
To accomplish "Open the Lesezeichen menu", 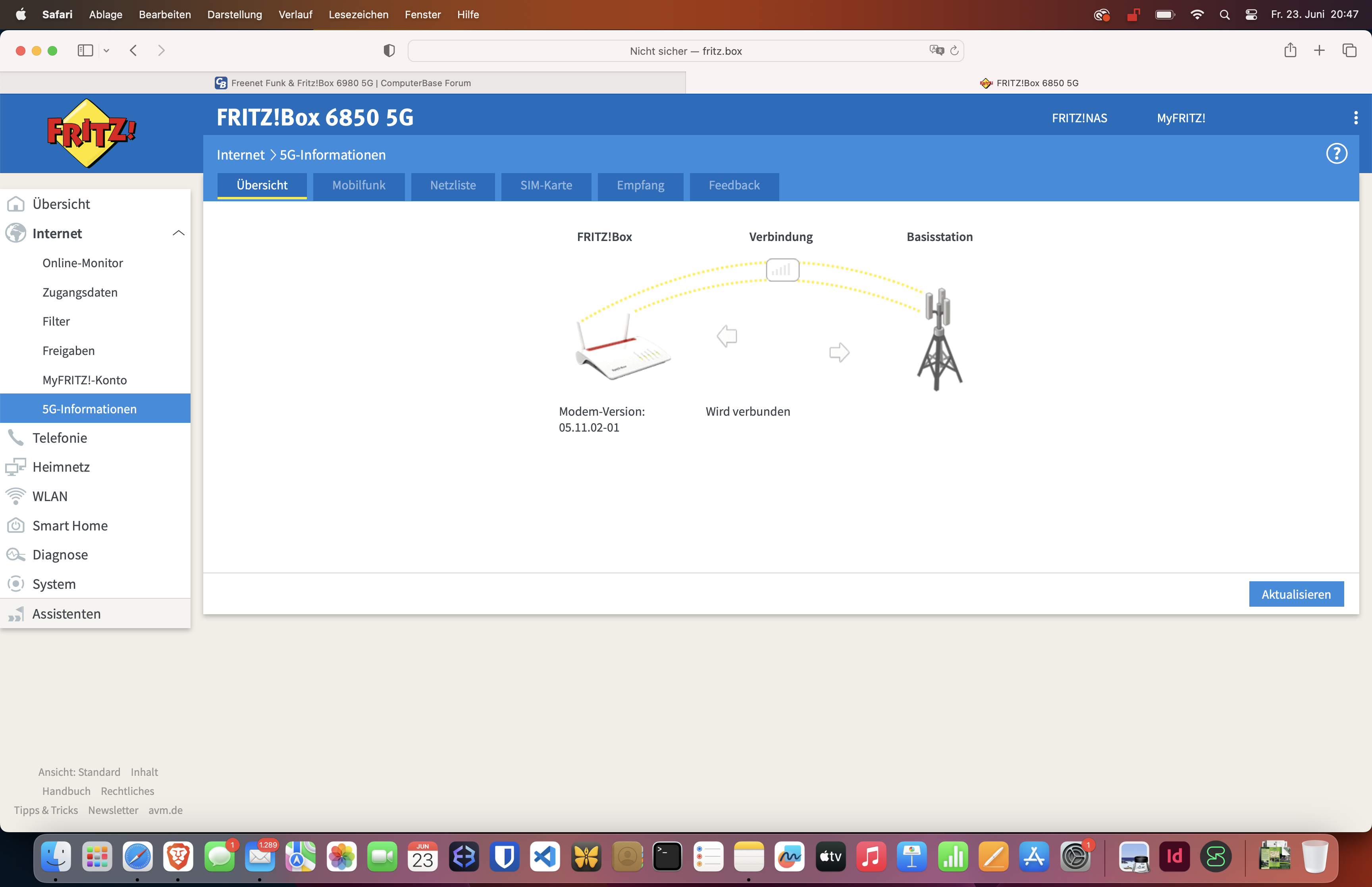I will click(358, 14).
